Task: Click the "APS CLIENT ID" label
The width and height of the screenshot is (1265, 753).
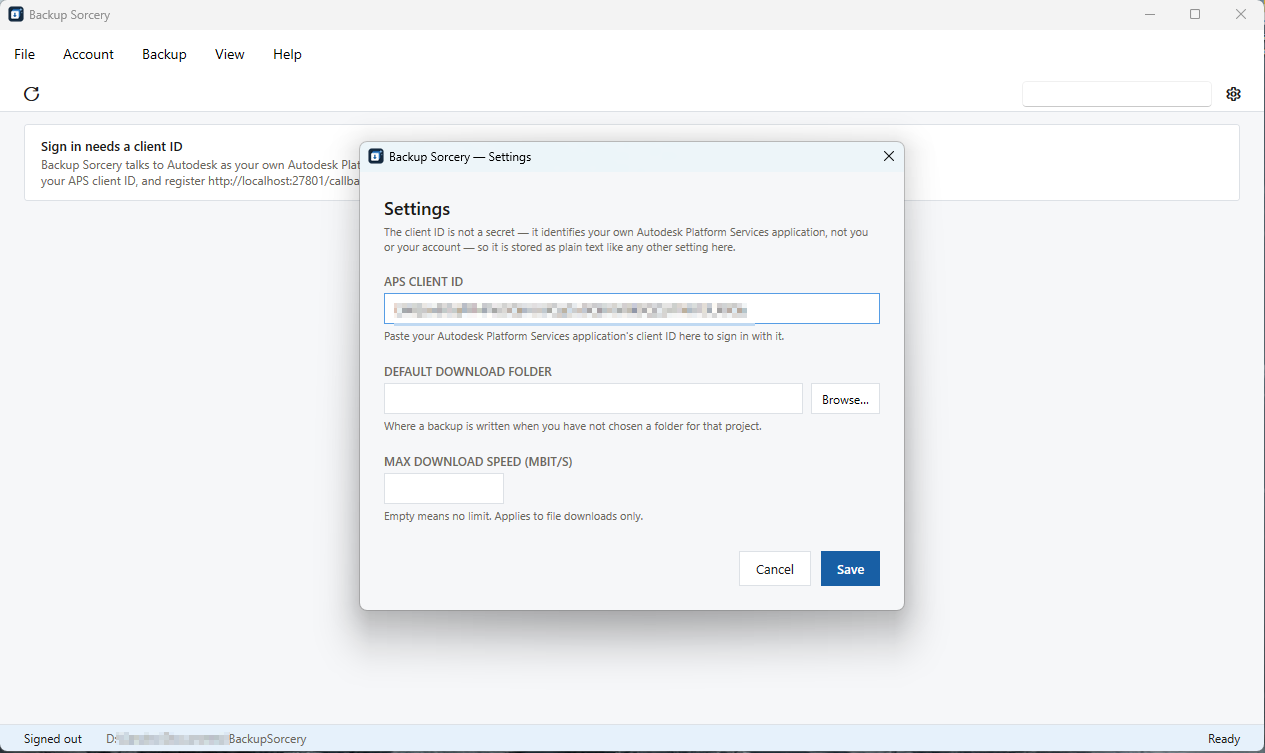Action: coord(424,282)
